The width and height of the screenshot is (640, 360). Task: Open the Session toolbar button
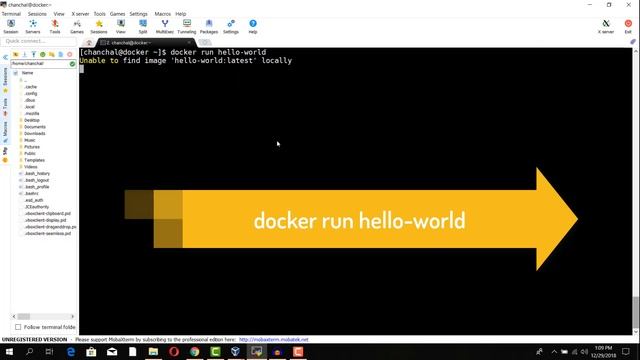[x=11, y=27]
